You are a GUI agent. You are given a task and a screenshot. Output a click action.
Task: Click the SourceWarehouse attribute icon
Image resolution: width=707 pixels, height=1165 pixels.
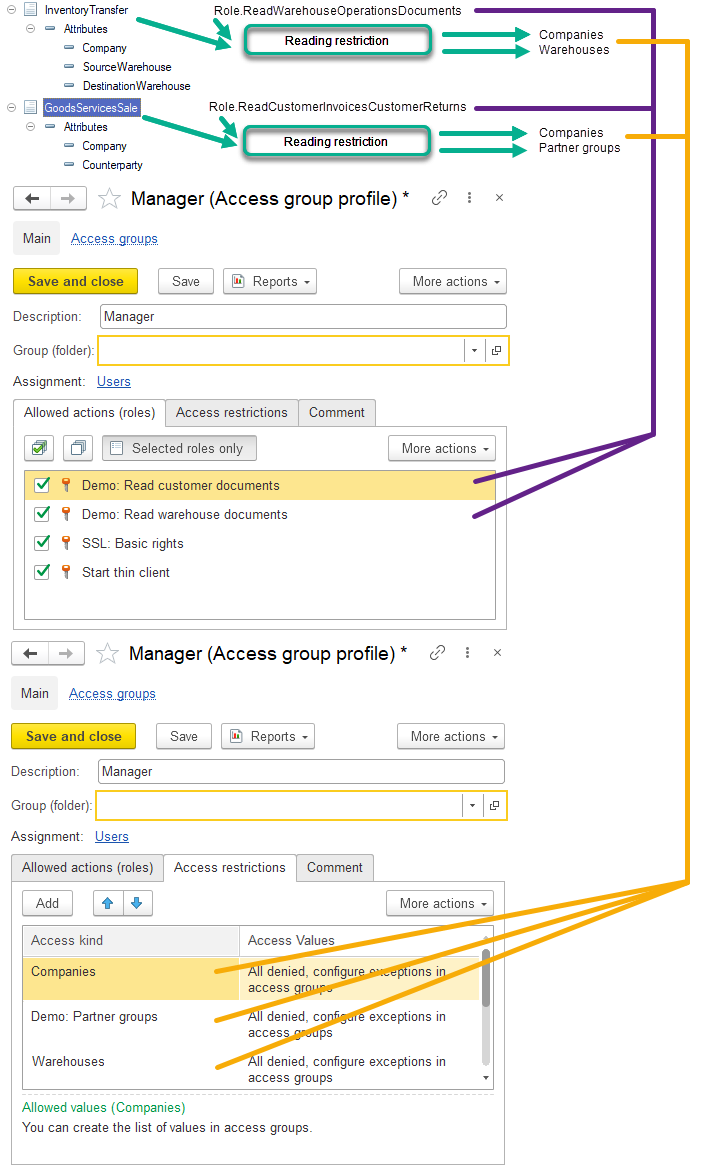[x=69, y=67]
